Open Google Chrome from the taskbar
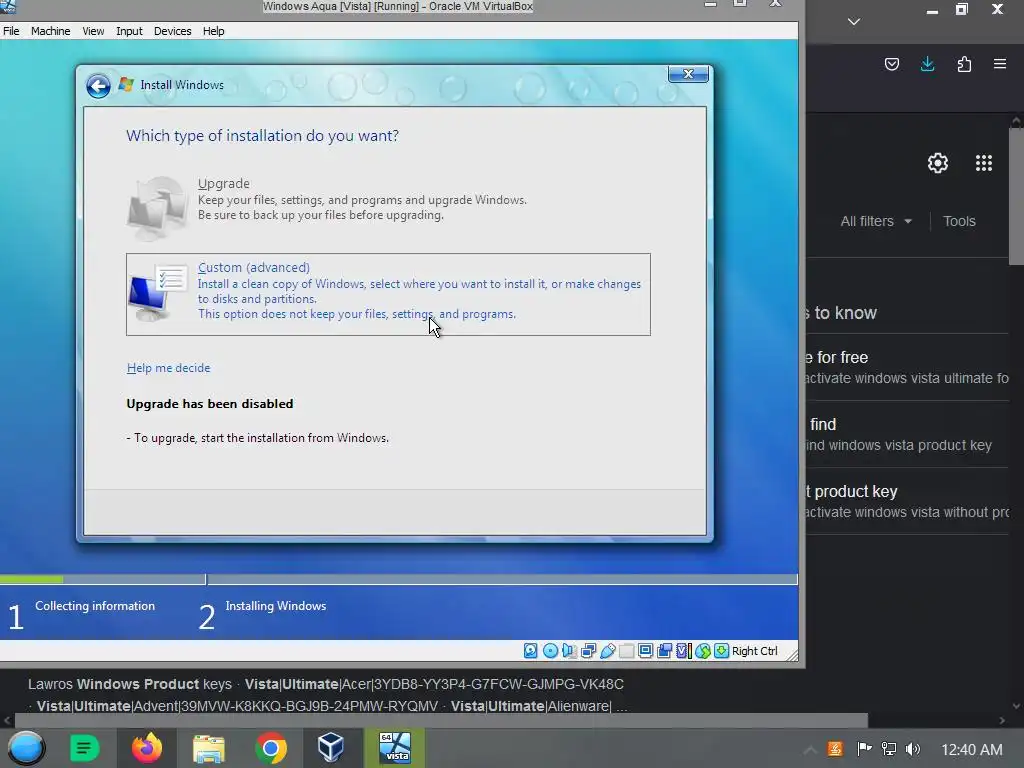 click(x=271, y=748)
